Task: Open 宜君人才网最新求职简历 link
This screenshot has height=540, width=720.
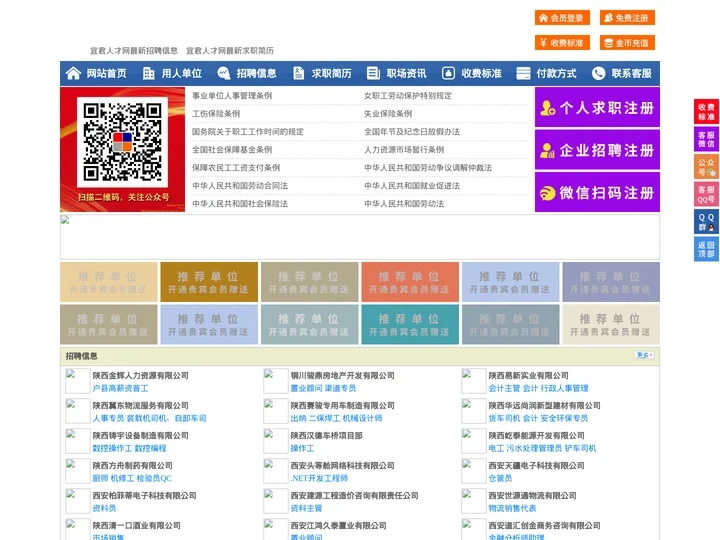Action: tap(230, 51)
